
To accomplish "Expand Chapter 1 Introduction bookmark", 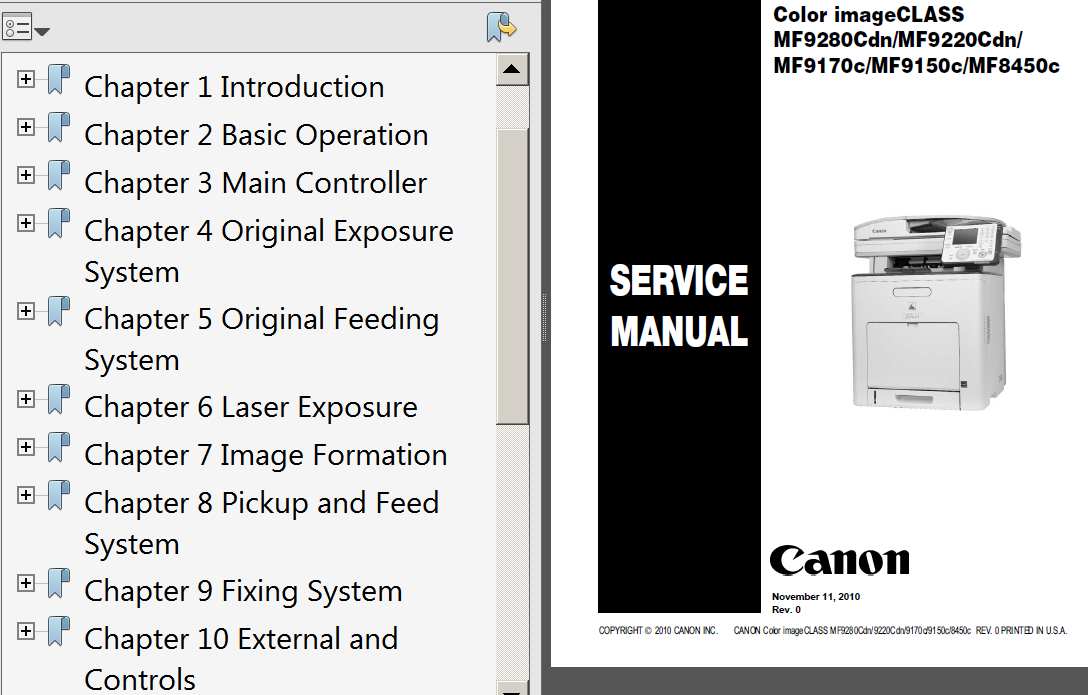I will [26, 79].
